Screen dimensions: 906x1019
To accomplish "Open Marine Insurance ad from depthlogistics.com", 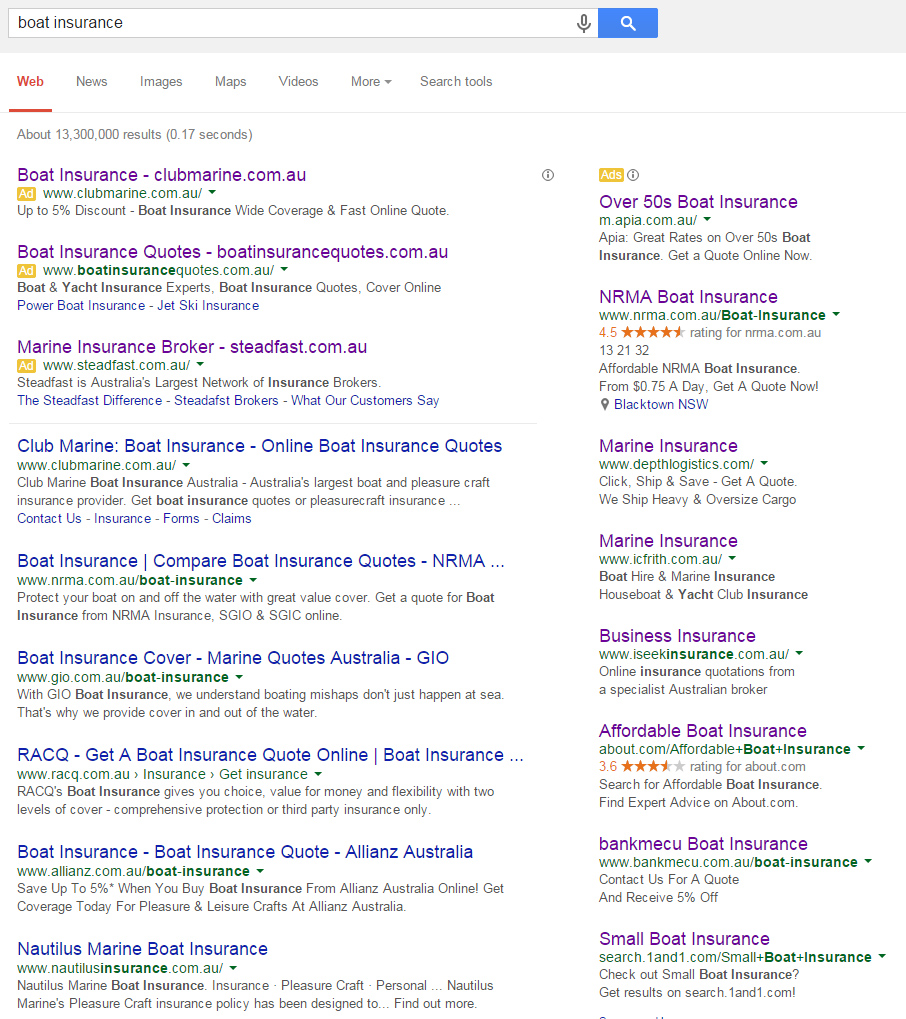I will tap(668, 446).
